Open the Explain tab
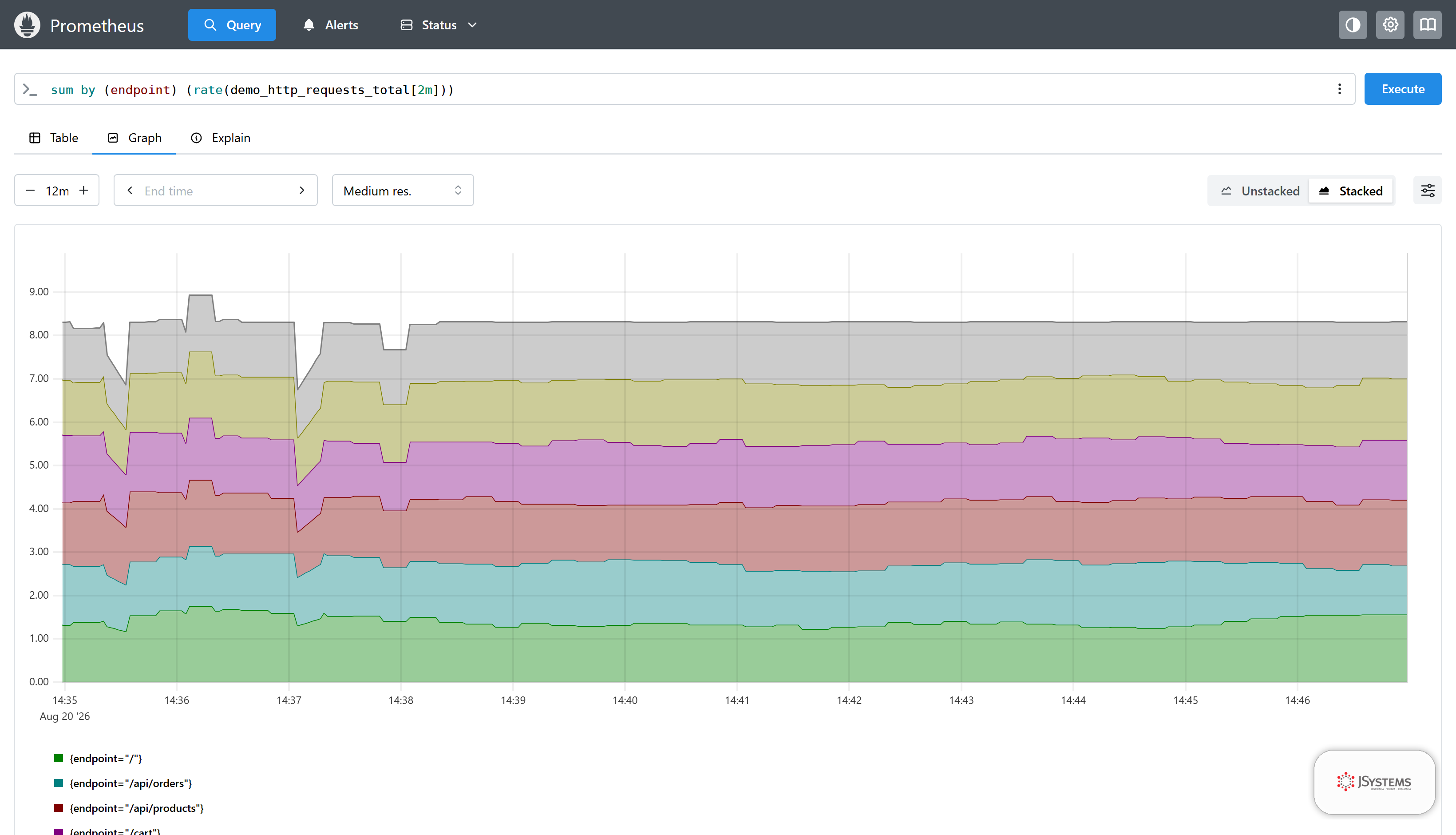 coord(220,138)
